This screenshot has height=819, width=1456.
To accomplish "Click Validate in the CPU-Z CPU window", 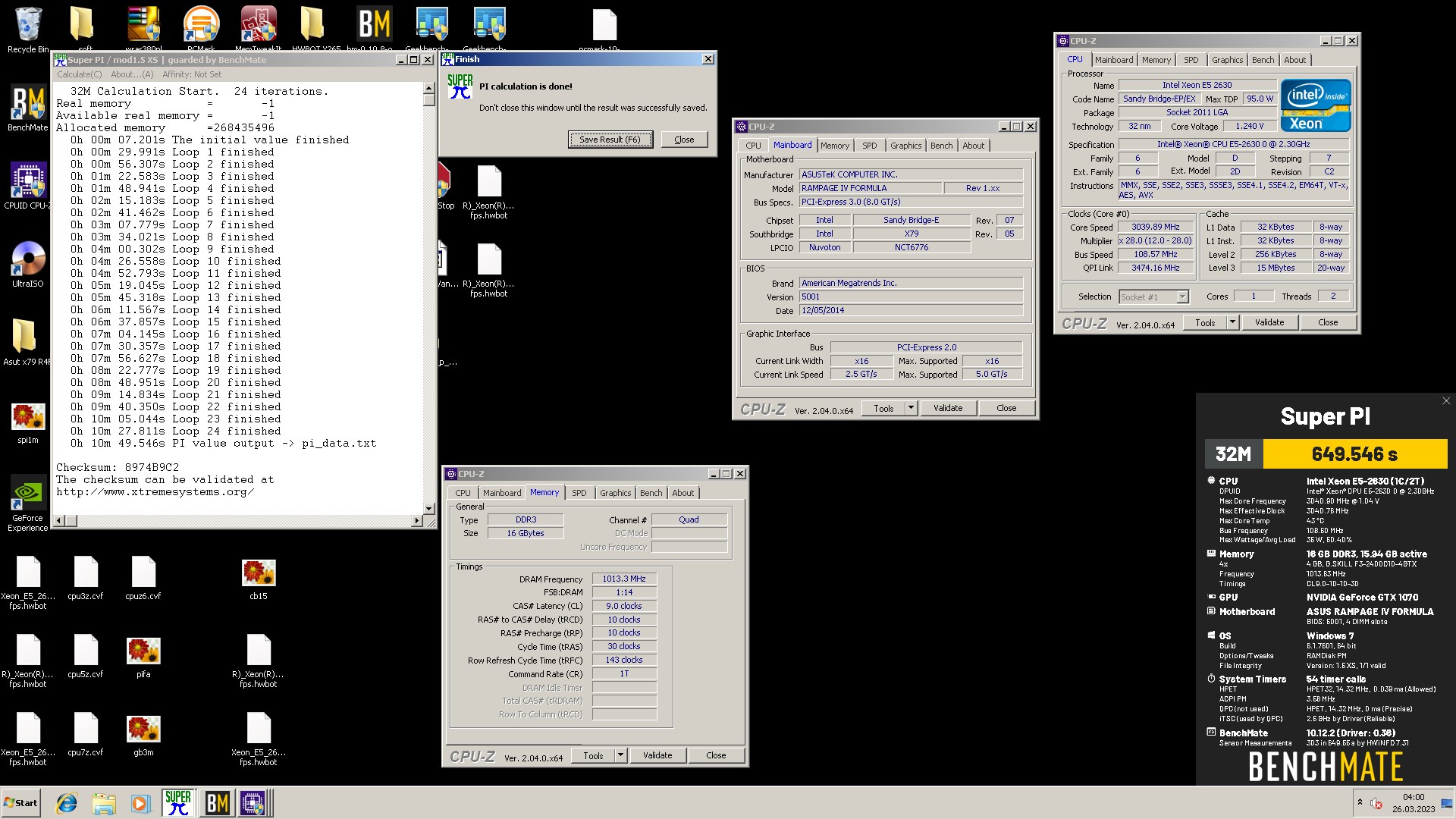I will point(1269,322).
